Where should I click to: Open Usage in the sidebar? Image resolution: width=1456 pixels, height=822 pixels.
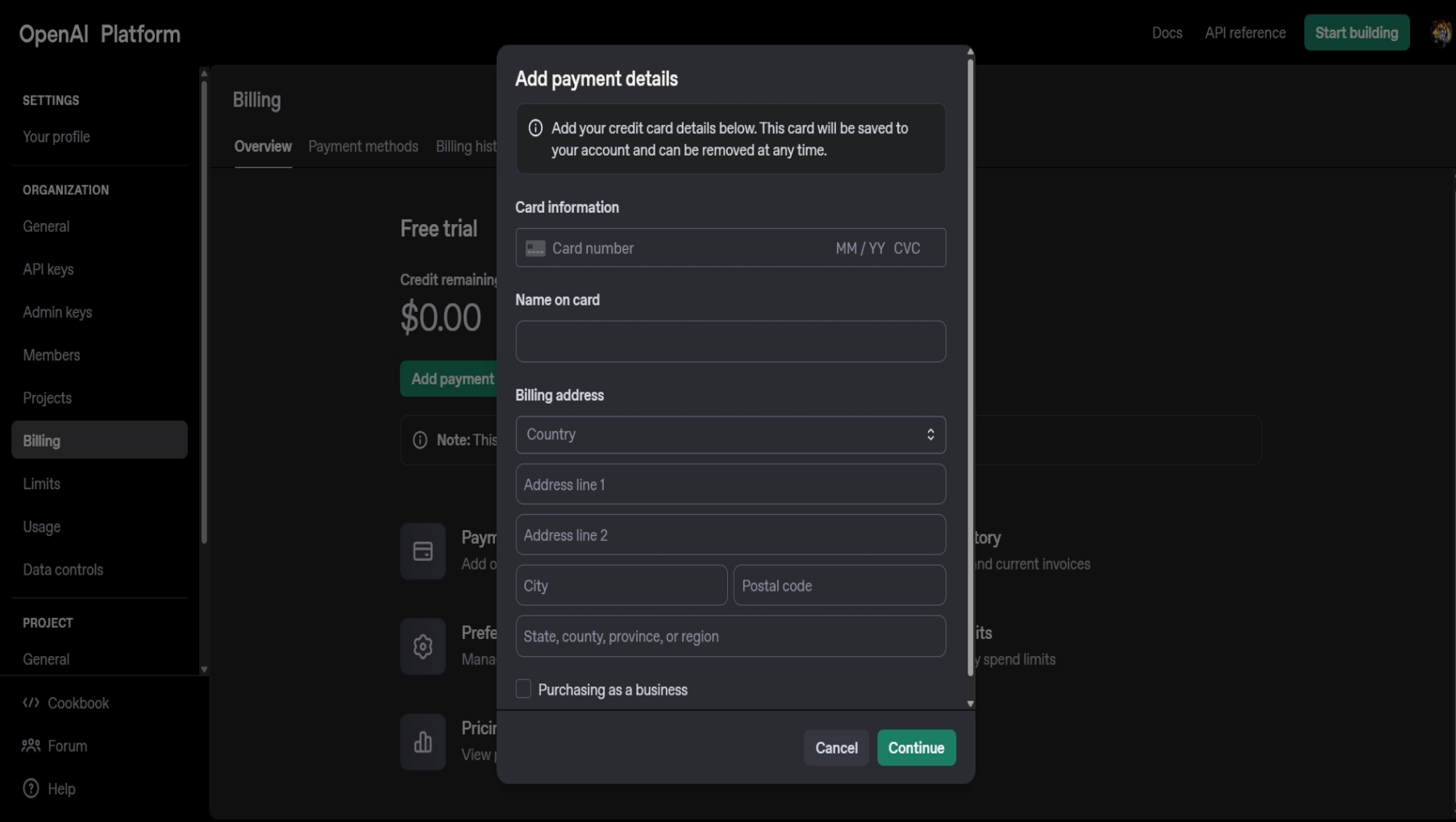(x=42, y=526)
